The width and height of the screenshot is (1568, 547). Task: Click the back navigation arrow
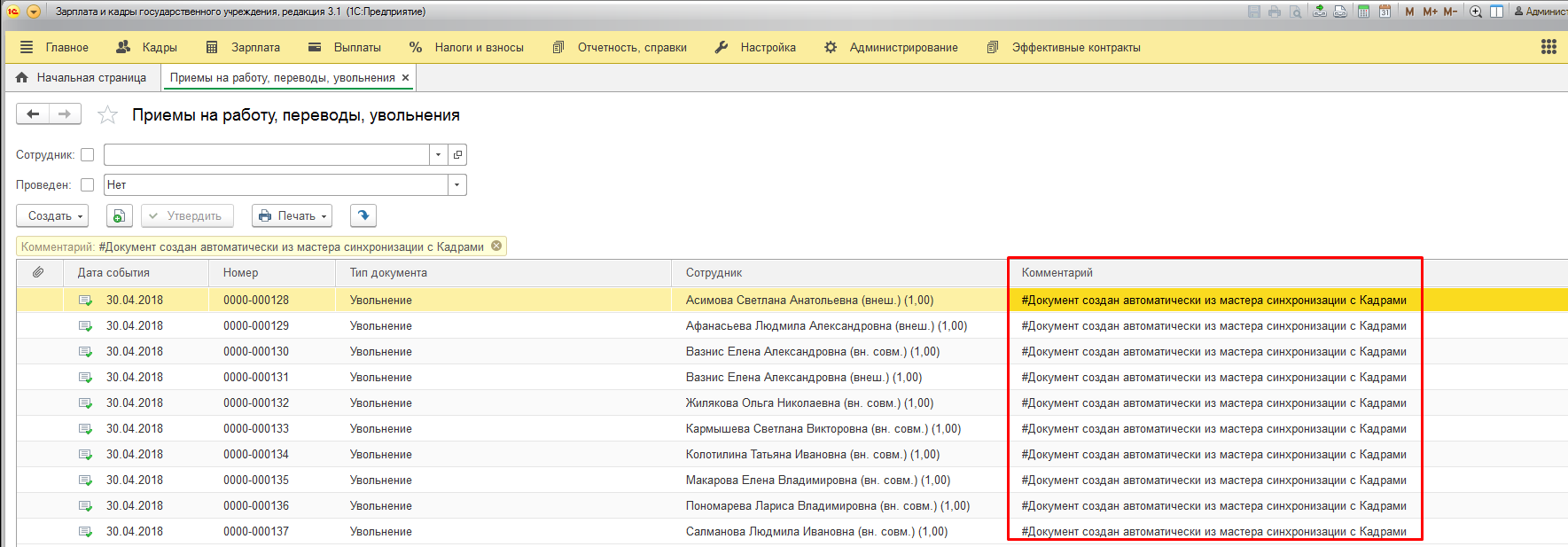(33, 114)
